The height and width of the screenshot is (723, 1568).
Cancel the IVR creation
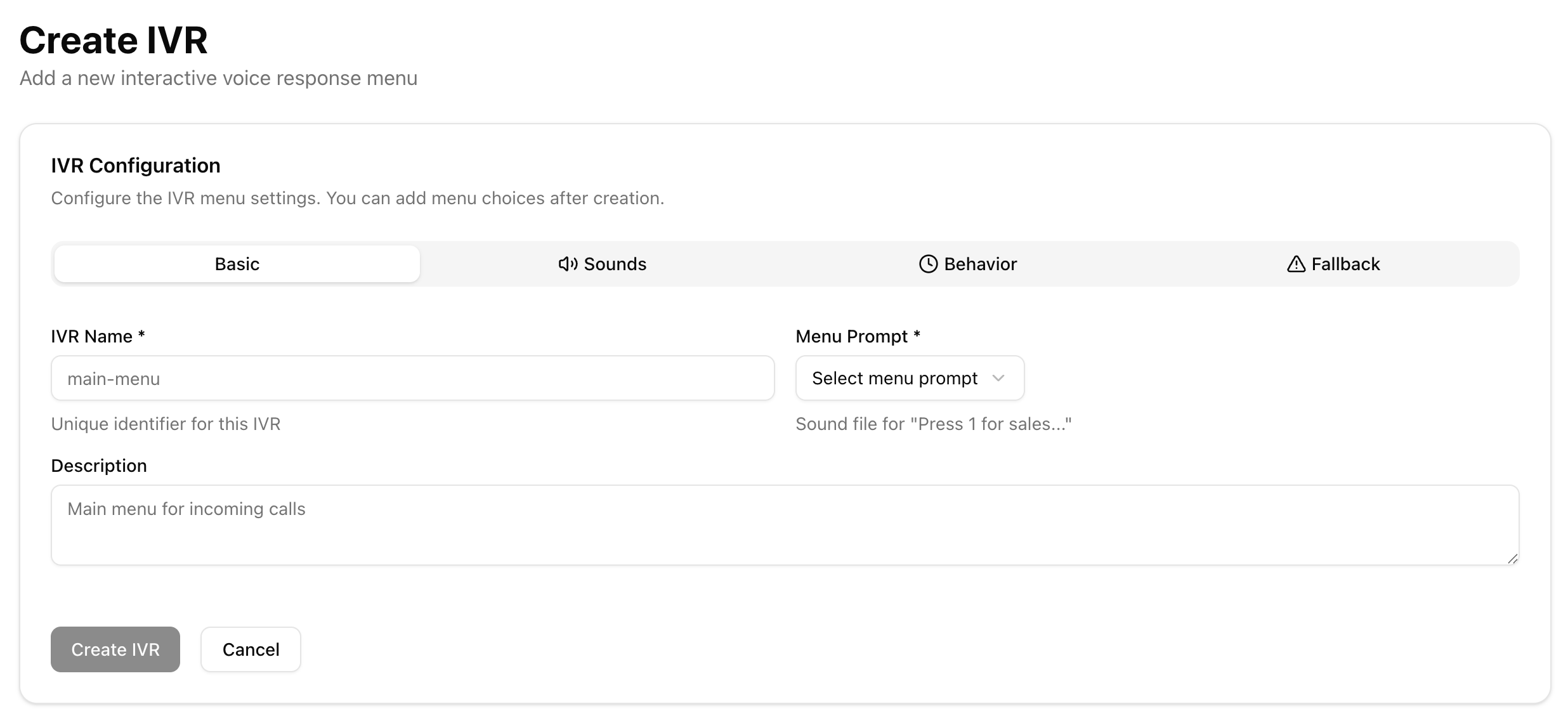tap(250, 649)
